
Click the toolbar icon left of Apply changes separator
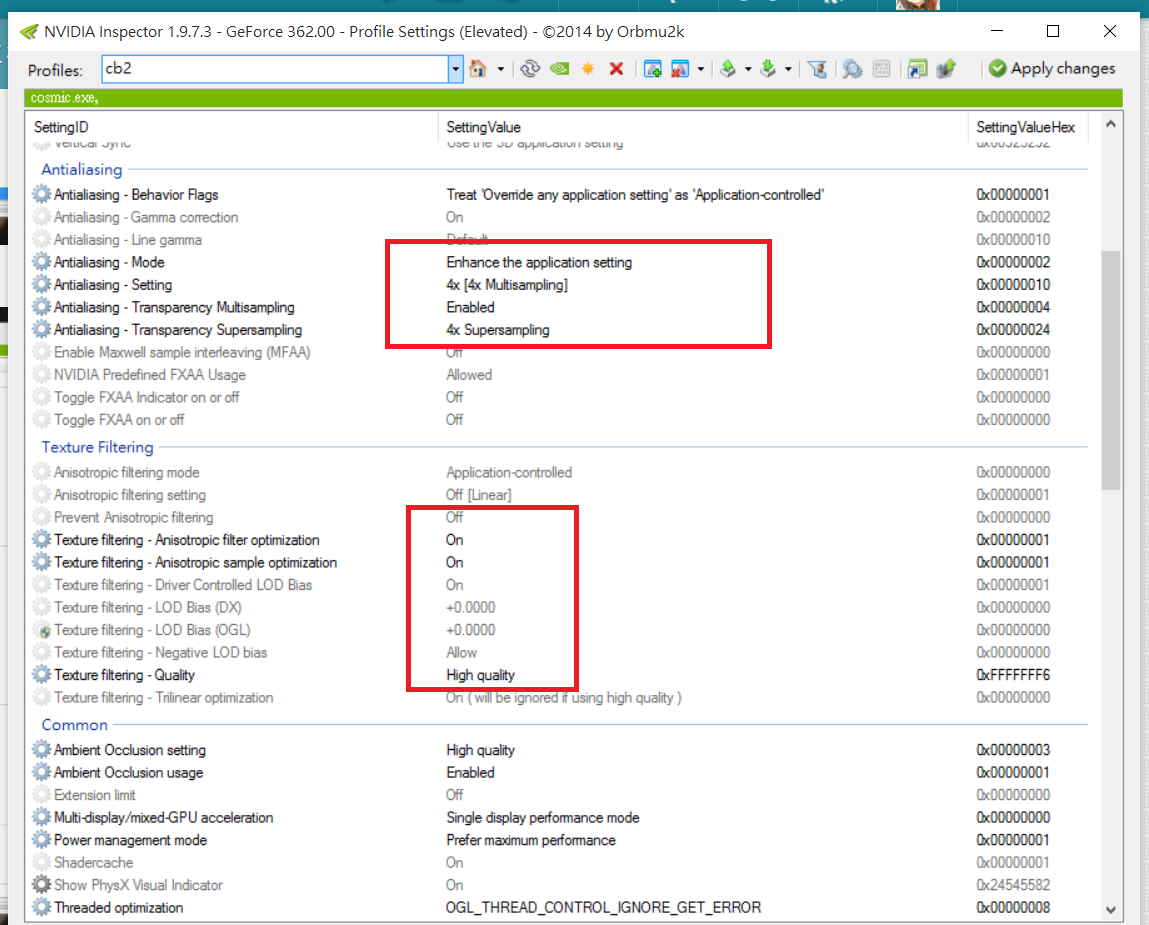click(x=946, y=69)
